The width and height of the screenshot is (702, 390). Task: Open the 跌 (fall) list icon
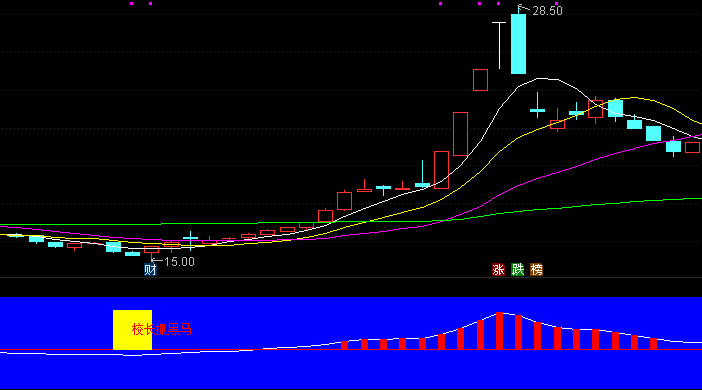[x=518, y=270]
